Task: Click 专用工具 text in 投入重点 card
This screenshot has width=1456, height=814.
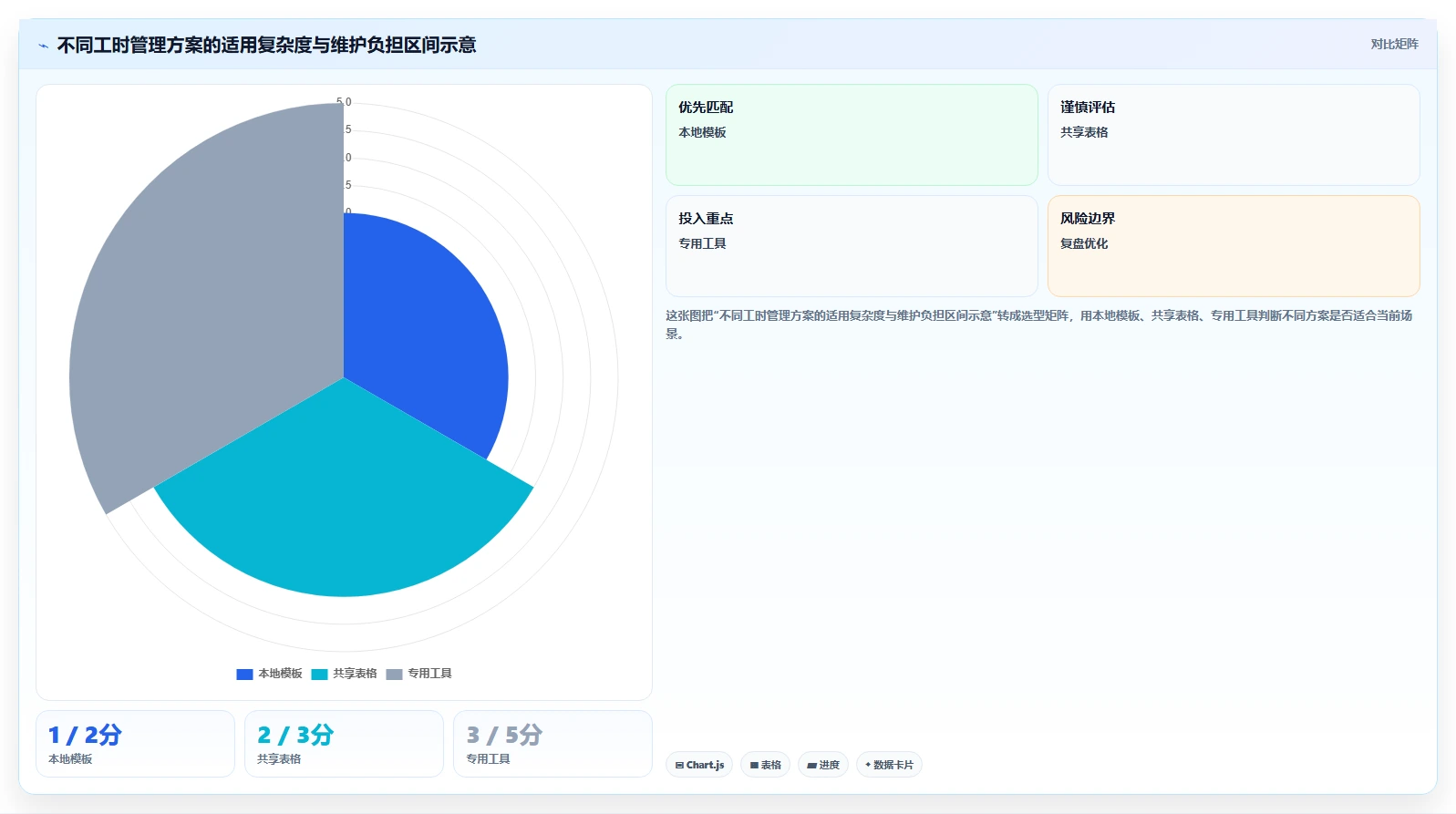Action: [702, 243]
